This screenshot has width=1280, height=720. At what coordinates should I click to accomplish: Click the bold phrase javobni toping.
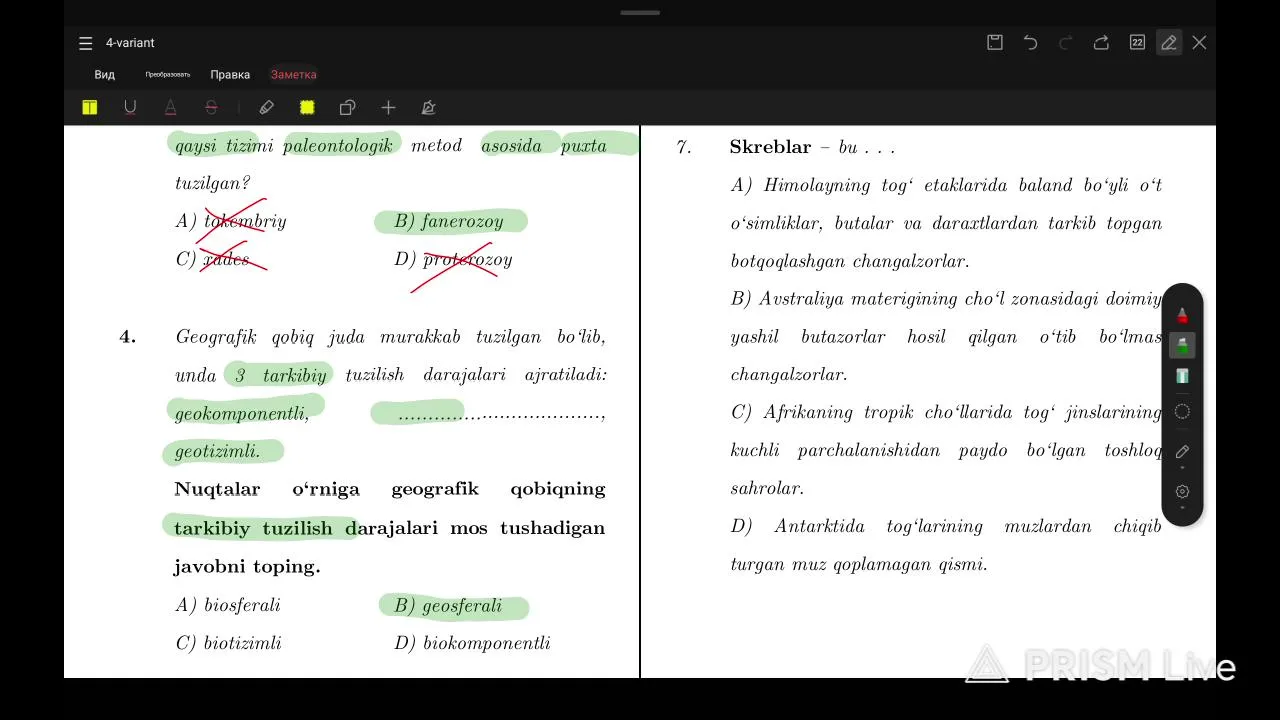point(247,567)
